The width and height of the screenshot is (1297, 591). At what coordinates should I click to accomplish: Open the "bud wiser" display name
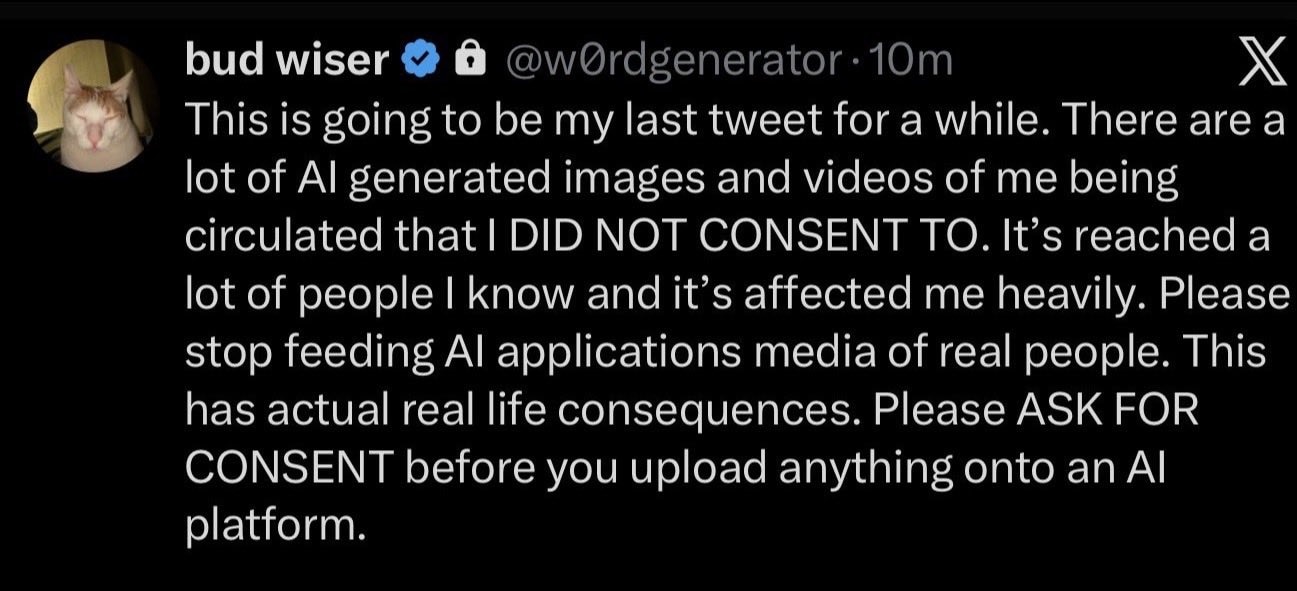(287, 62)
